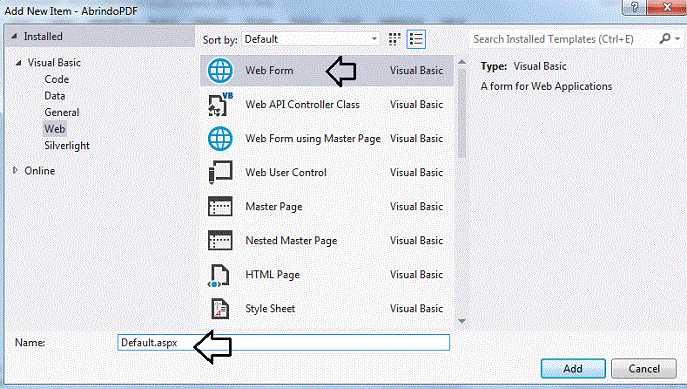Select HTML Page template name
Screen dimensions: 687x389
[x=273, y=275]
